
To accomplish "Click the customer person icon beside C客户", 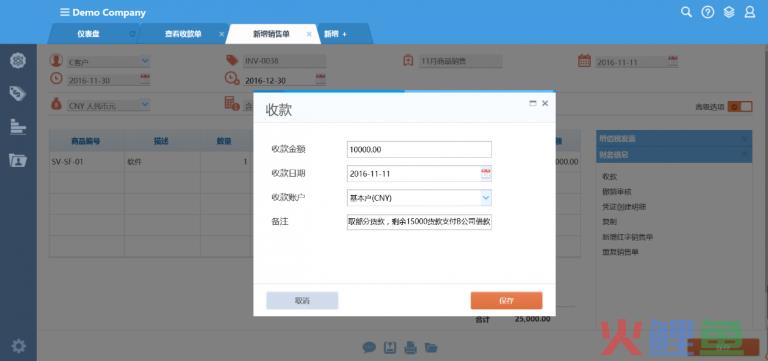I will [56, 61].
